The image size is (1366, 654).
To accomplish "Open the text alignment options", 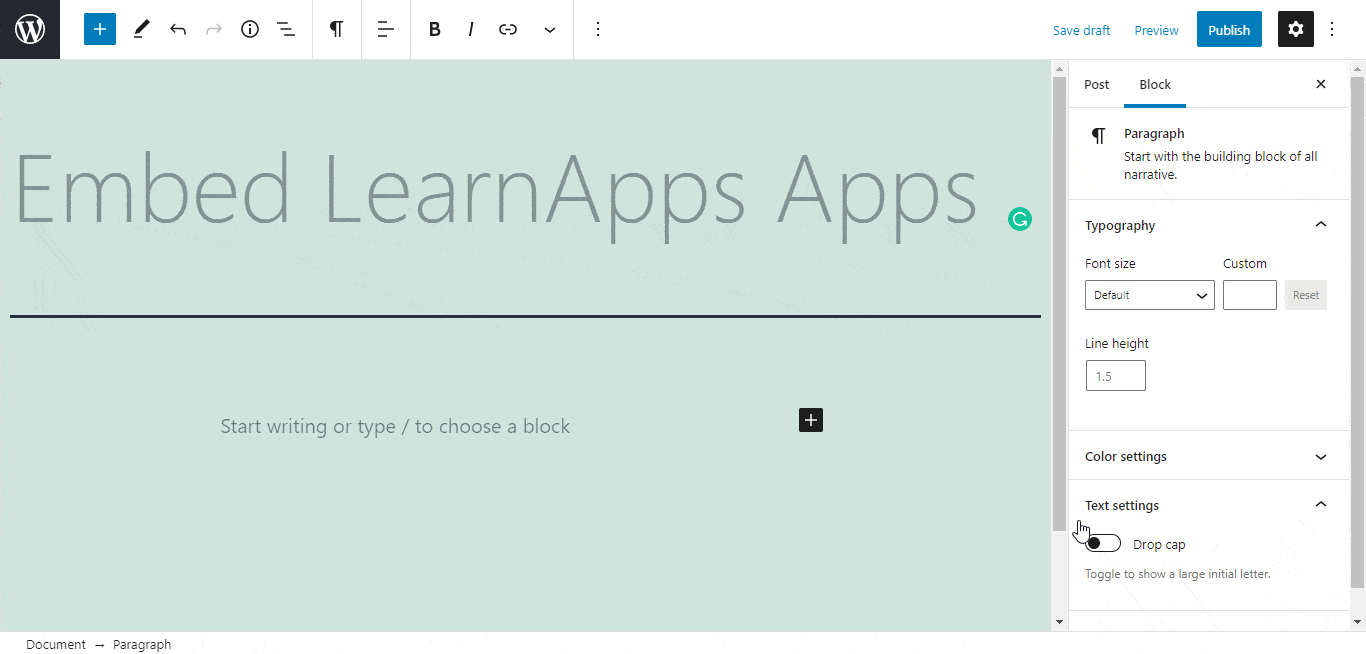I will (386, 29).
